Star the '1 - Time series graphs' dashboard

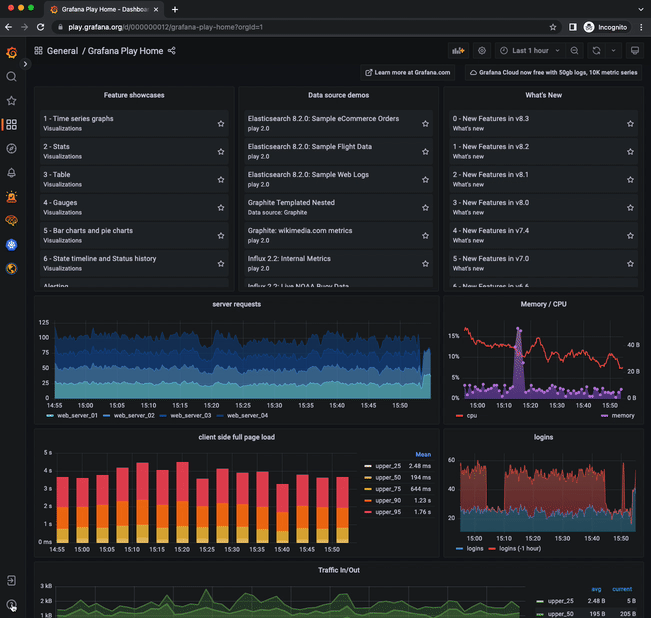pyautogui.click(x=221, y=124)
